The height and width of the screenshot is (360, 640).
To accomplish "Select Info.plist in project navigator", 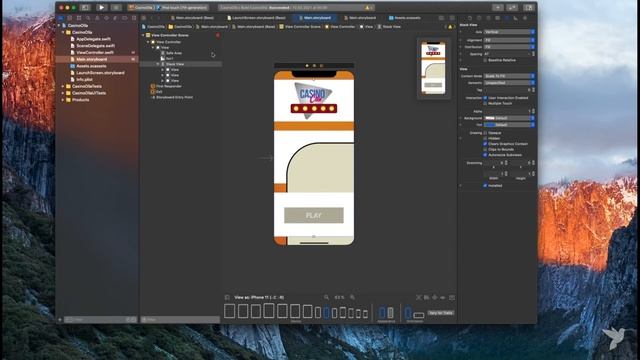I will point(84,80).
